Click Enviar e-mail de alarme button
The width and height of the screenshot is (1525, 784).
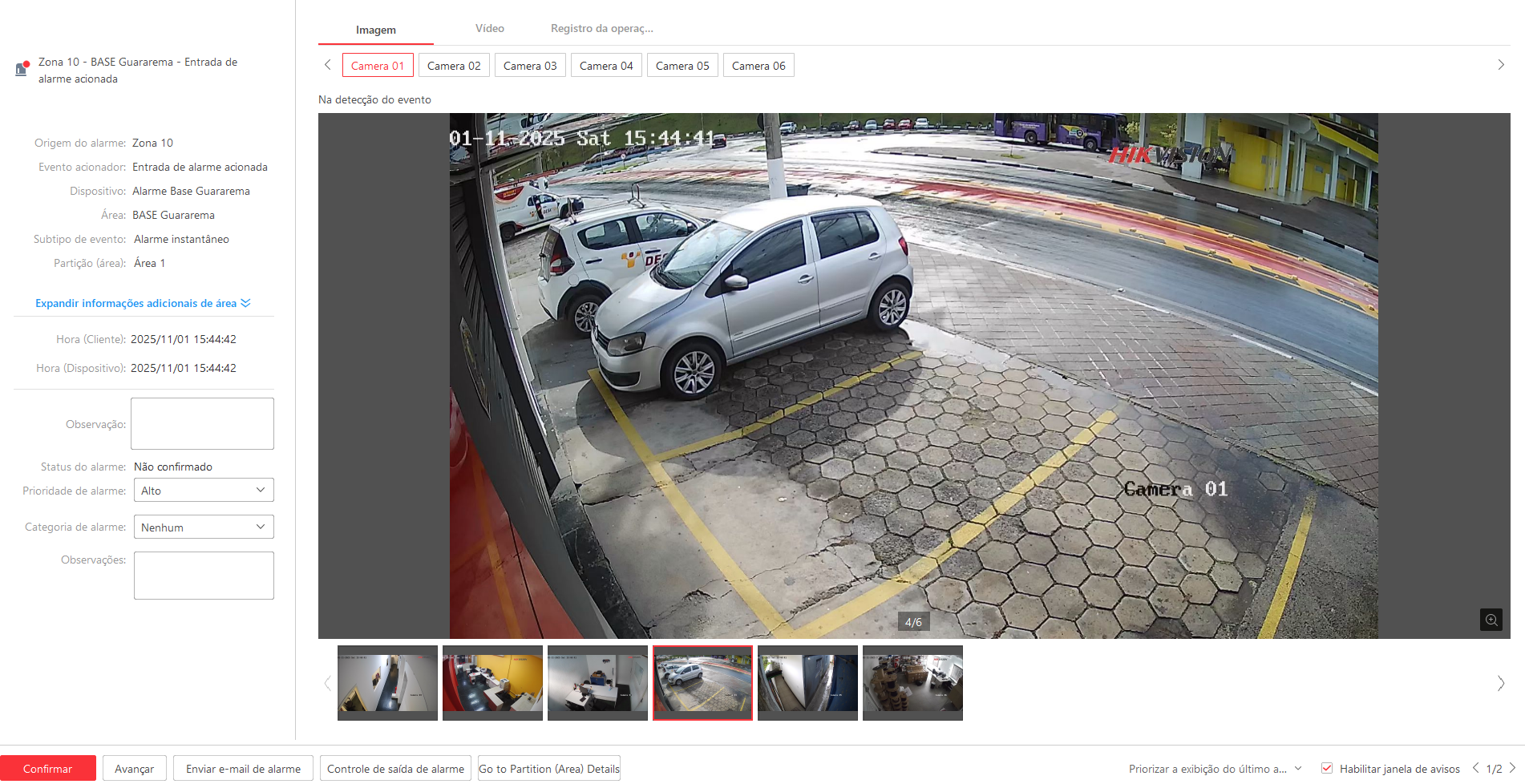[243, 769]
